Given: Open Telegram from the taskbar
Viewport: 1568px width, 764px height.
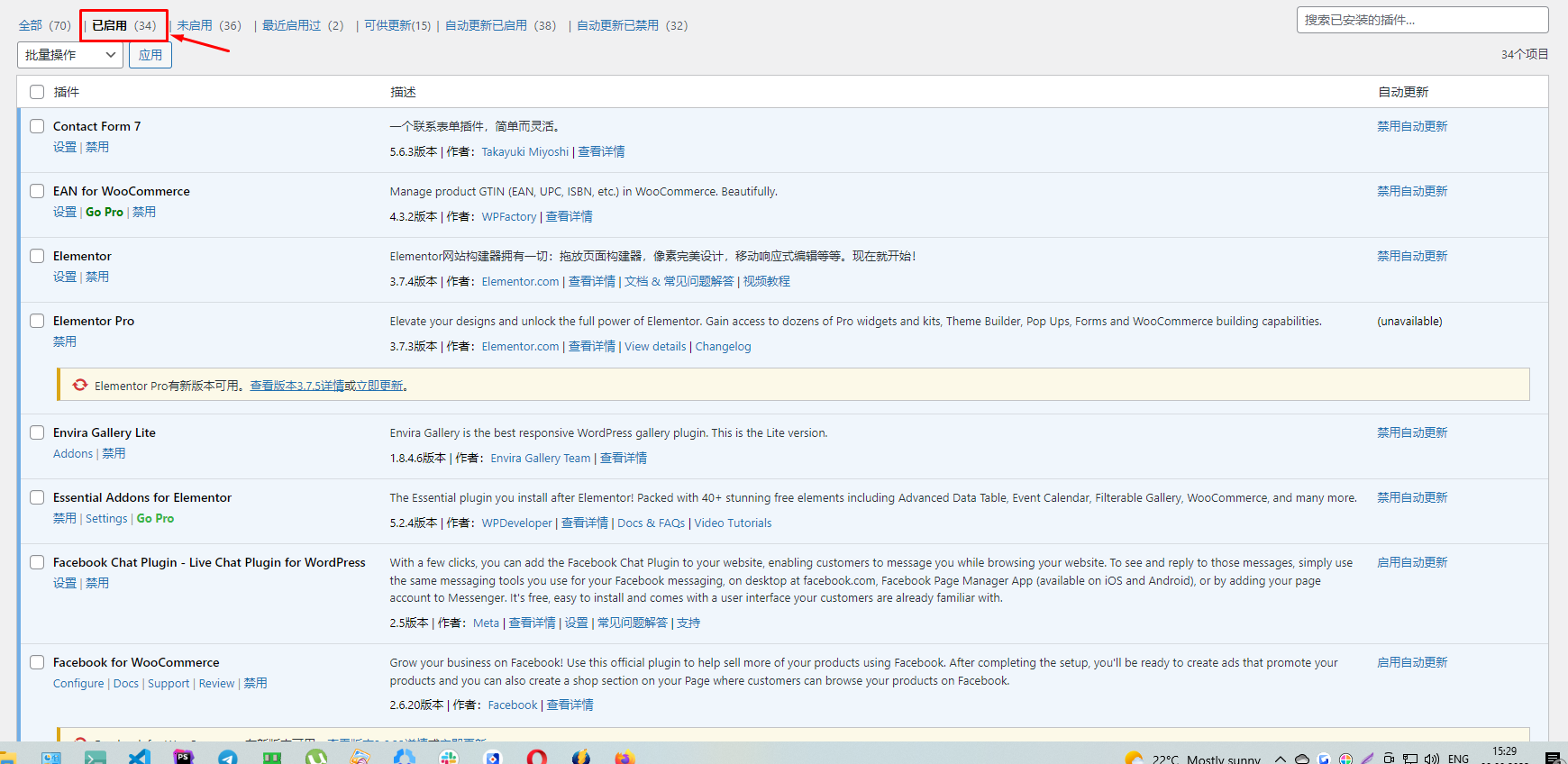Looking at the screenshot, I should click(x=228, y=758).
